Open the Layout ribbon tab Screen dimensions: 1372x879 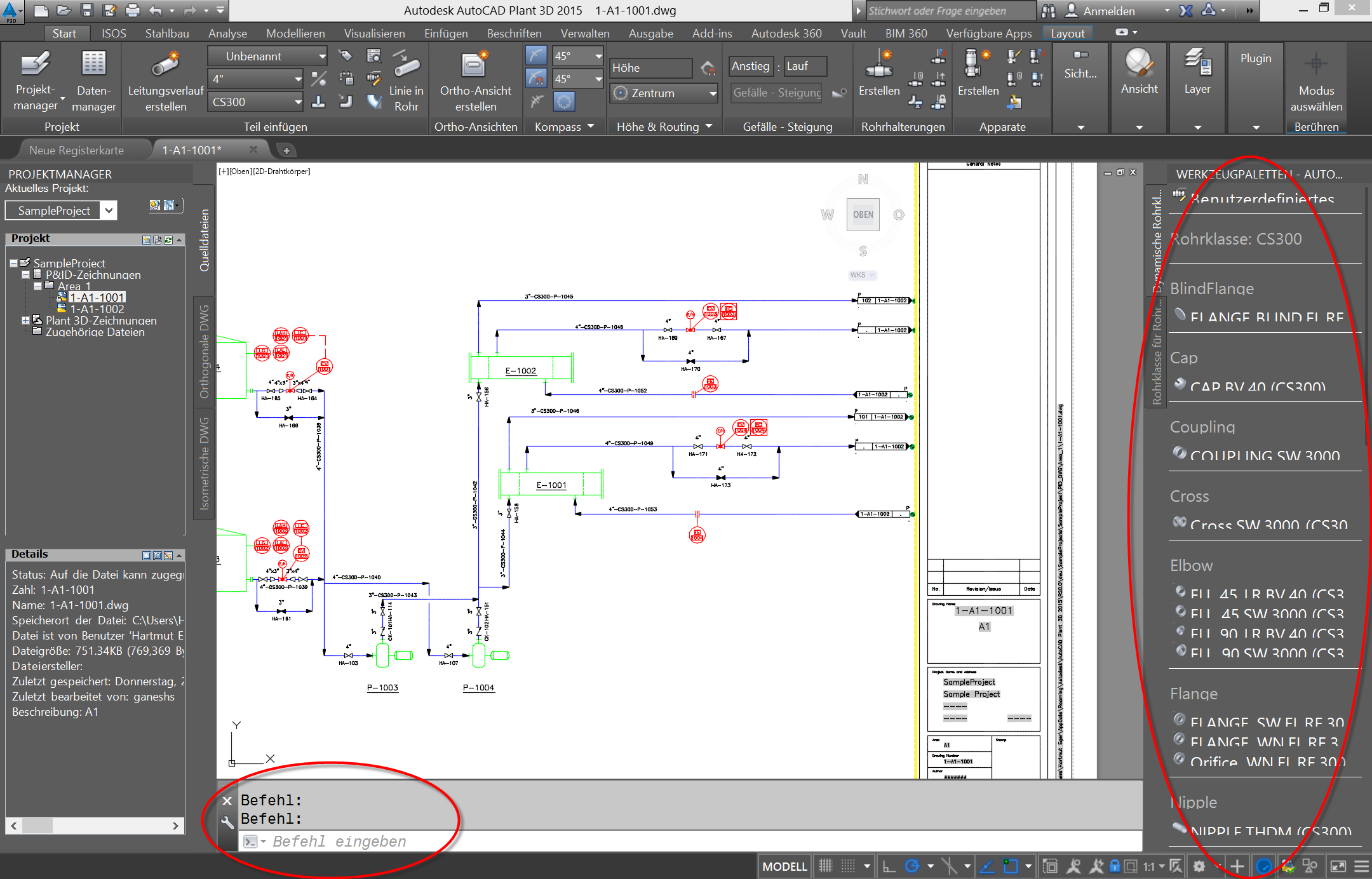1068,33
